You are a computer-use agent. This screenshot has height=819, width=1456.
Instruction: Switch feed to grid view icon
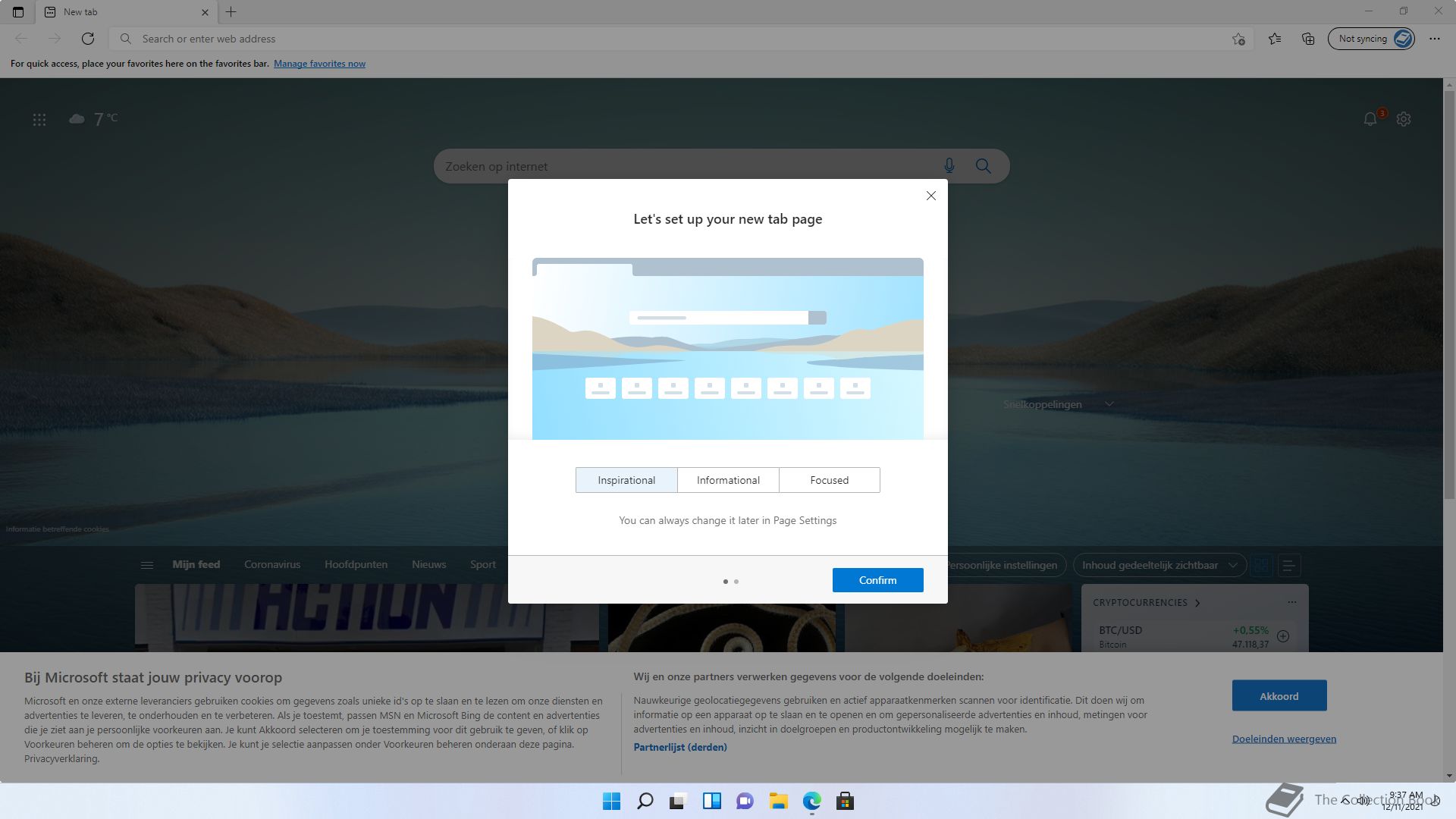pos(1262,565)
